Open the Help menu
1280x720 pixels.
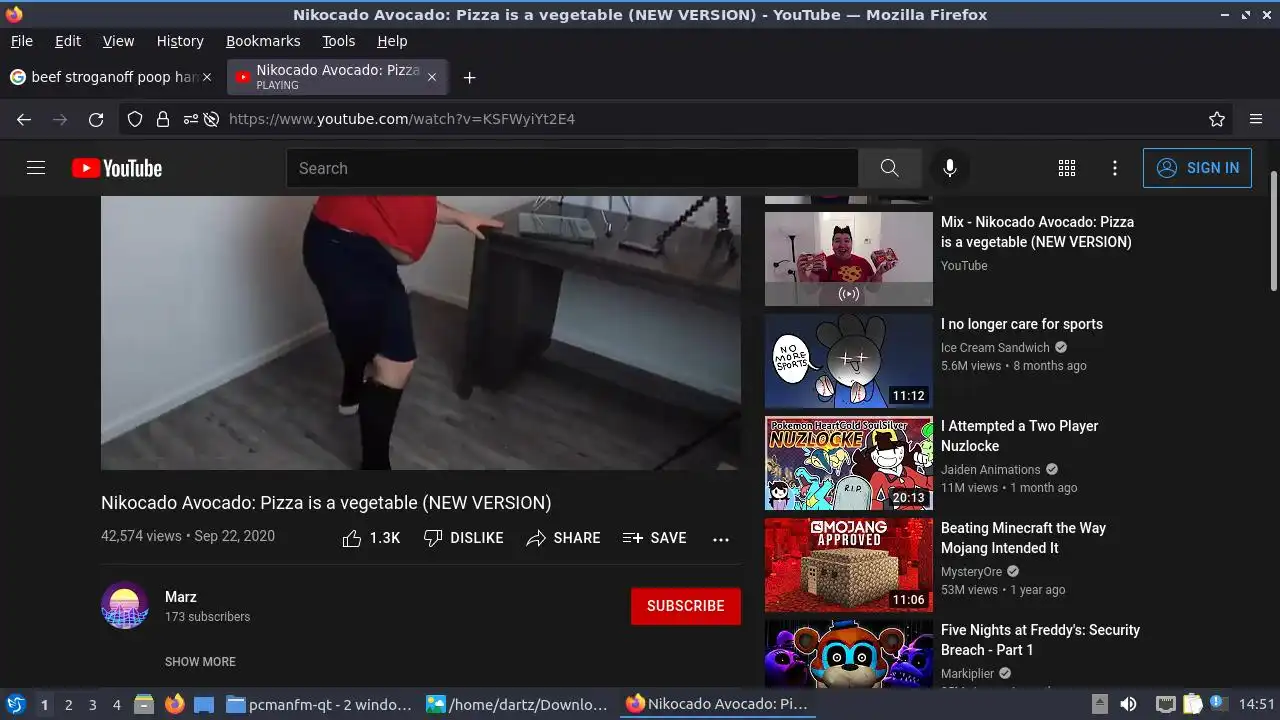pos(392,41)
